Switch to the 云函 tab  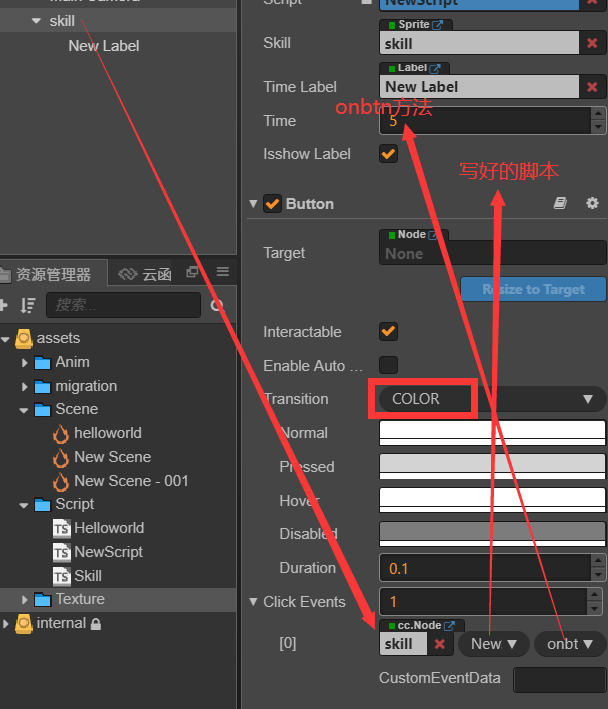(145, 274)
